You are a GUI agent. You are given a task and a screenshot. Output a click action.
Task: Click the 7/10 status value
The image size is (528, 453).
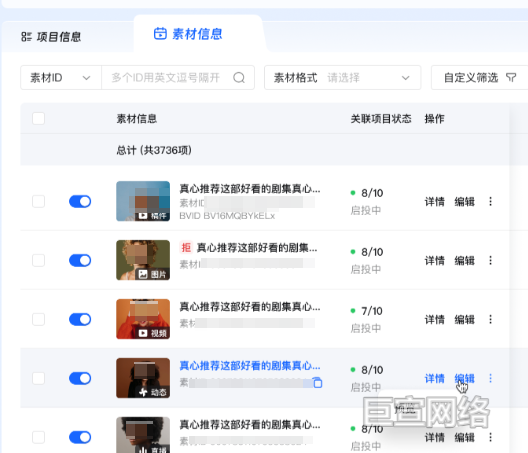pyautogui.click(x=372, y=311)
